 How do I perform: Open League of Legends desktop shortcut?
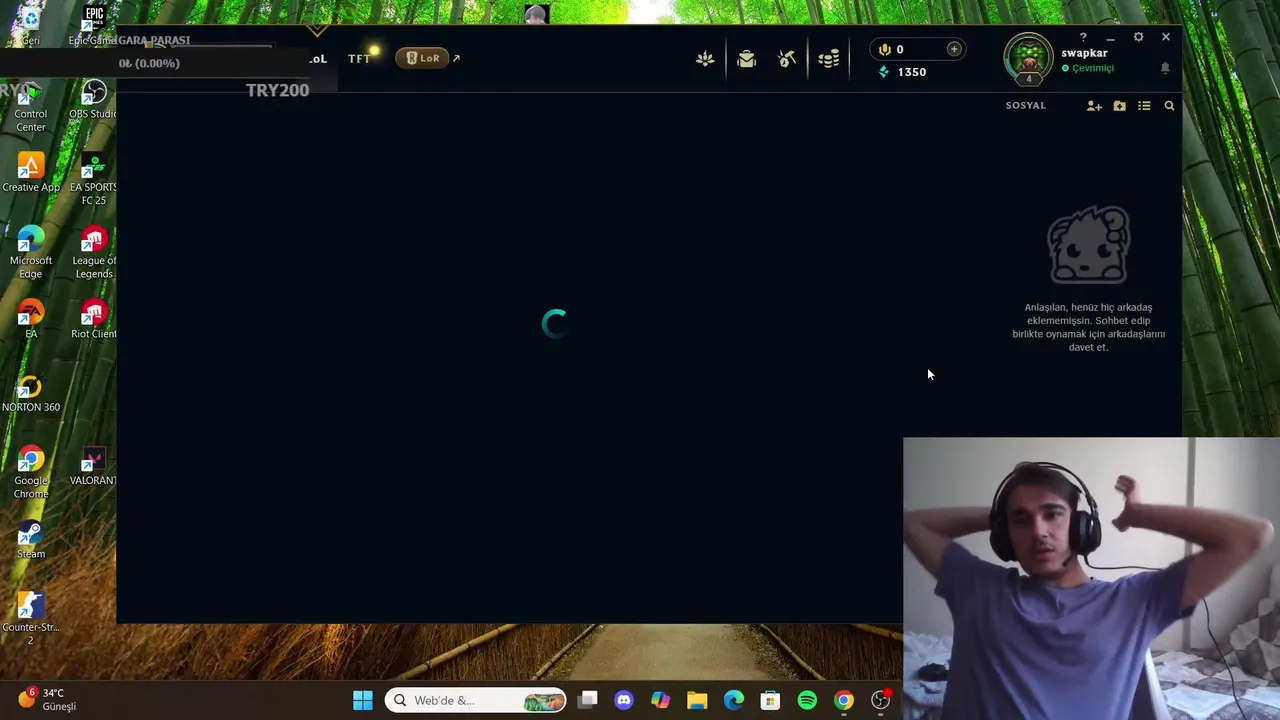(93, 253)
